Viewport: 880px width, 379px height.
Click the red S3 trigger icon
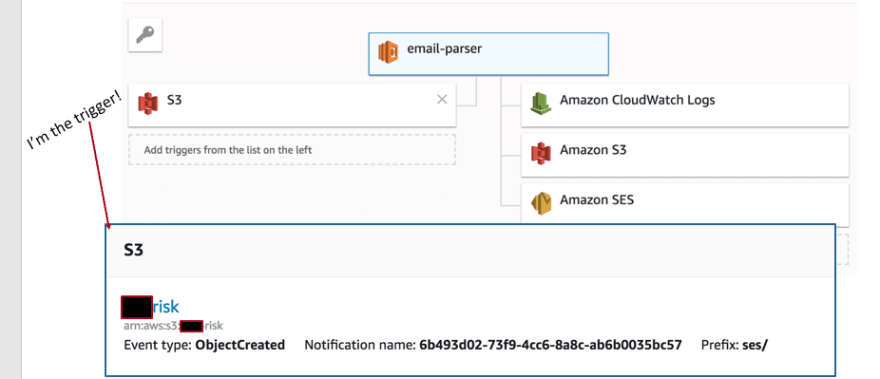point(148,103)
